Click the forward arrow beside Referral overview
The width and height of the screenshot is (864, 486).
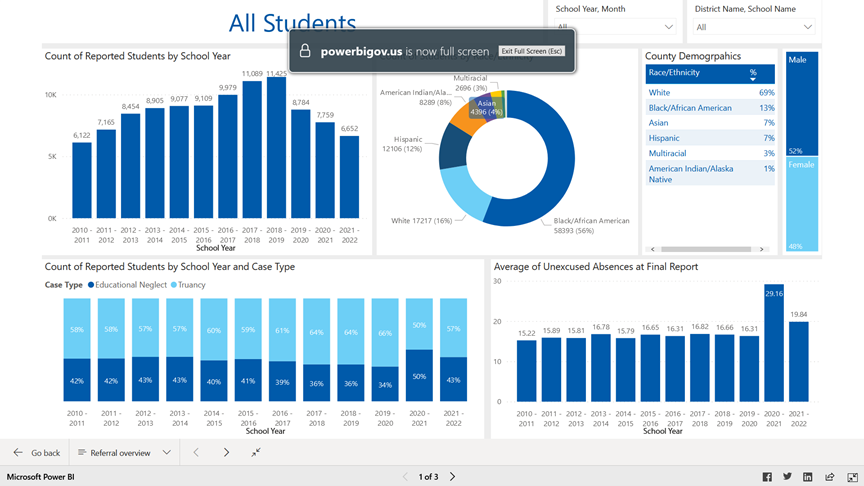226,453
